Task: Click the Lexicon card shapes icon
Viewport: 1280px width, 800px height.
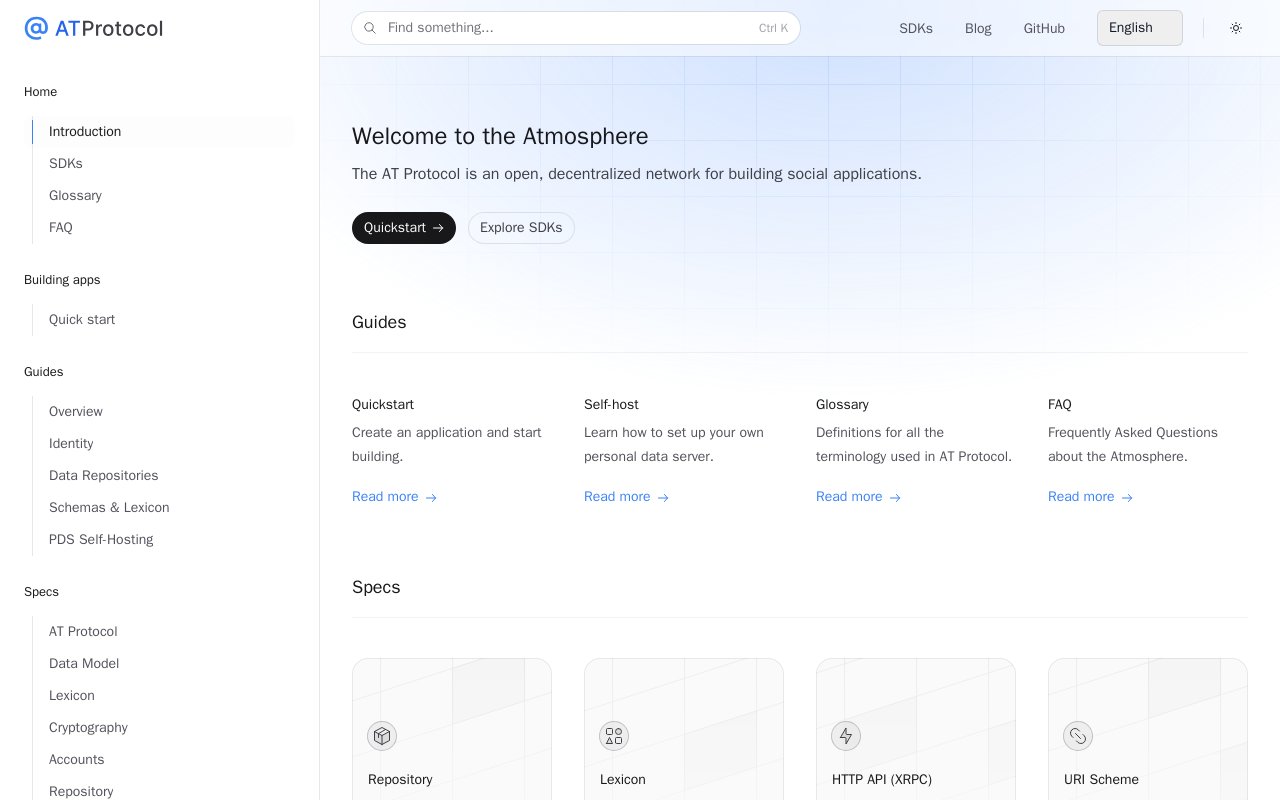Action: [x=614, y=736]
